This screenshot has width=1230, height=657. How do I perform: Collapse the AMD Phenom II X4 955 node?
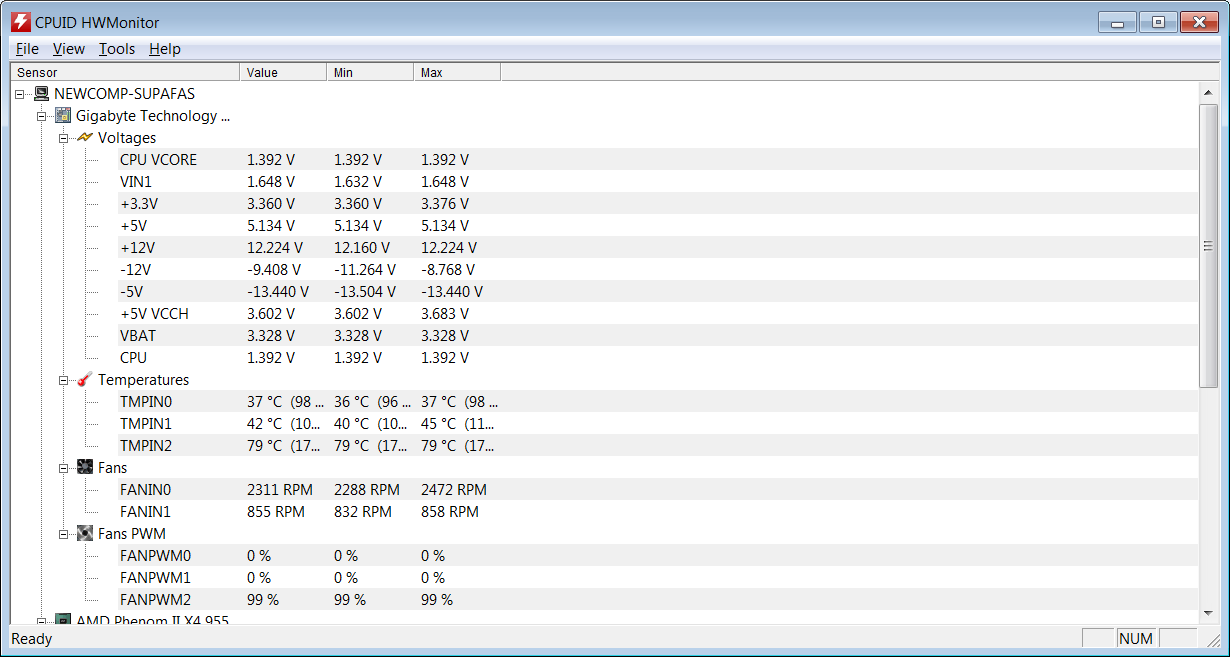point(41,621)
